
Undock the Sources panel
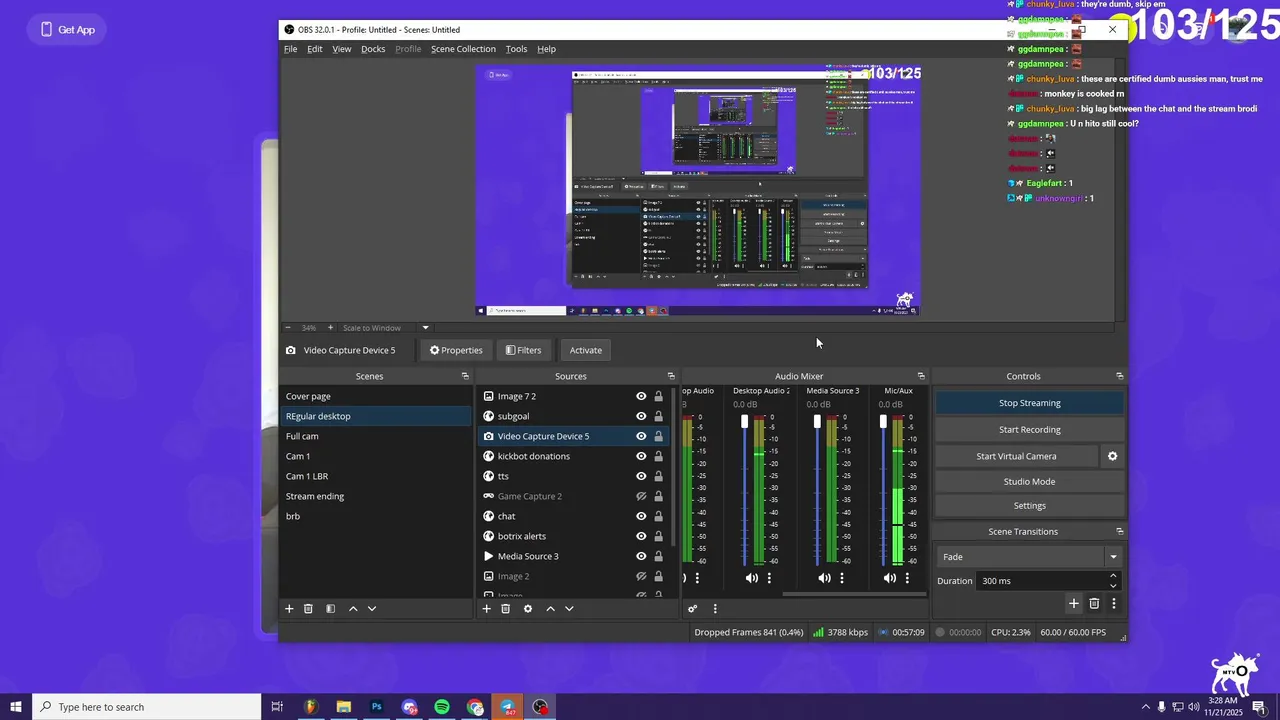click(671, 376)
